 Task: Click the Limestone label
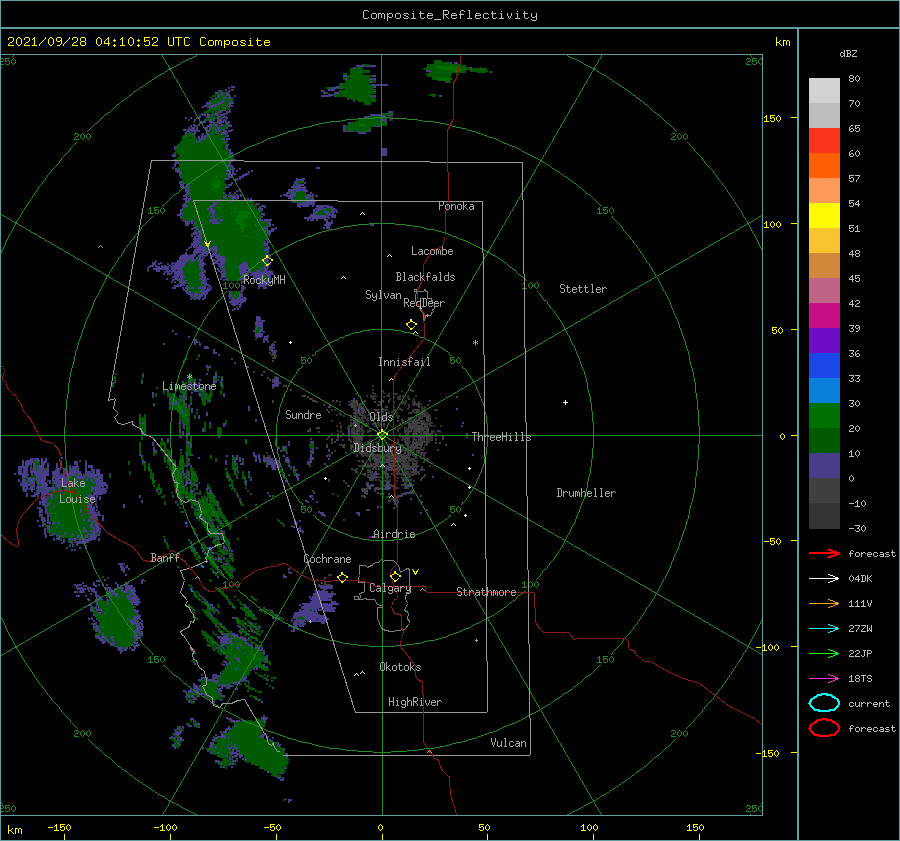click(189, 386)
